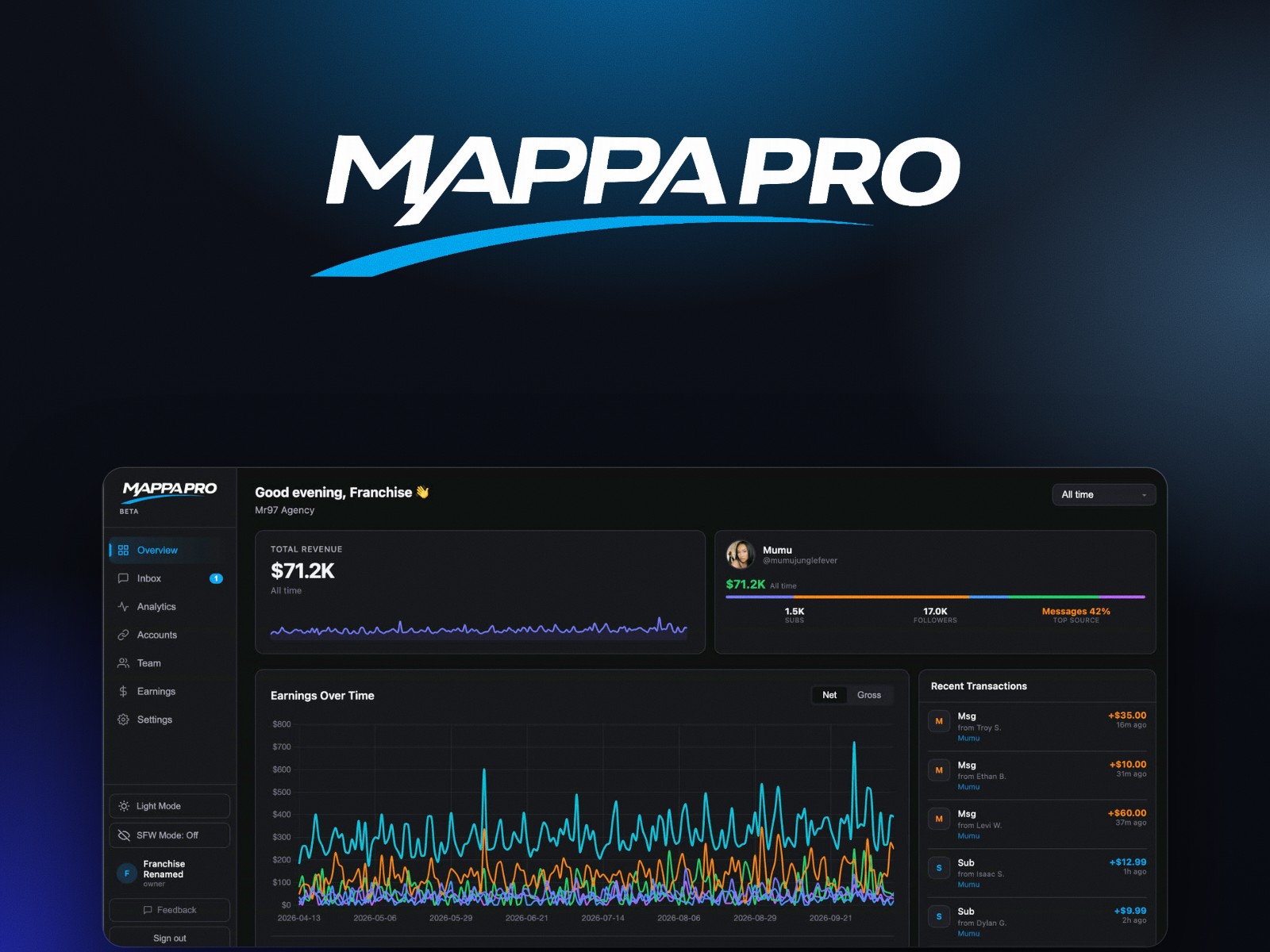The width and height of the screenshot is (1270, 952).
Task: Click the Accounts link icon
Action: [x=123, y=635]
